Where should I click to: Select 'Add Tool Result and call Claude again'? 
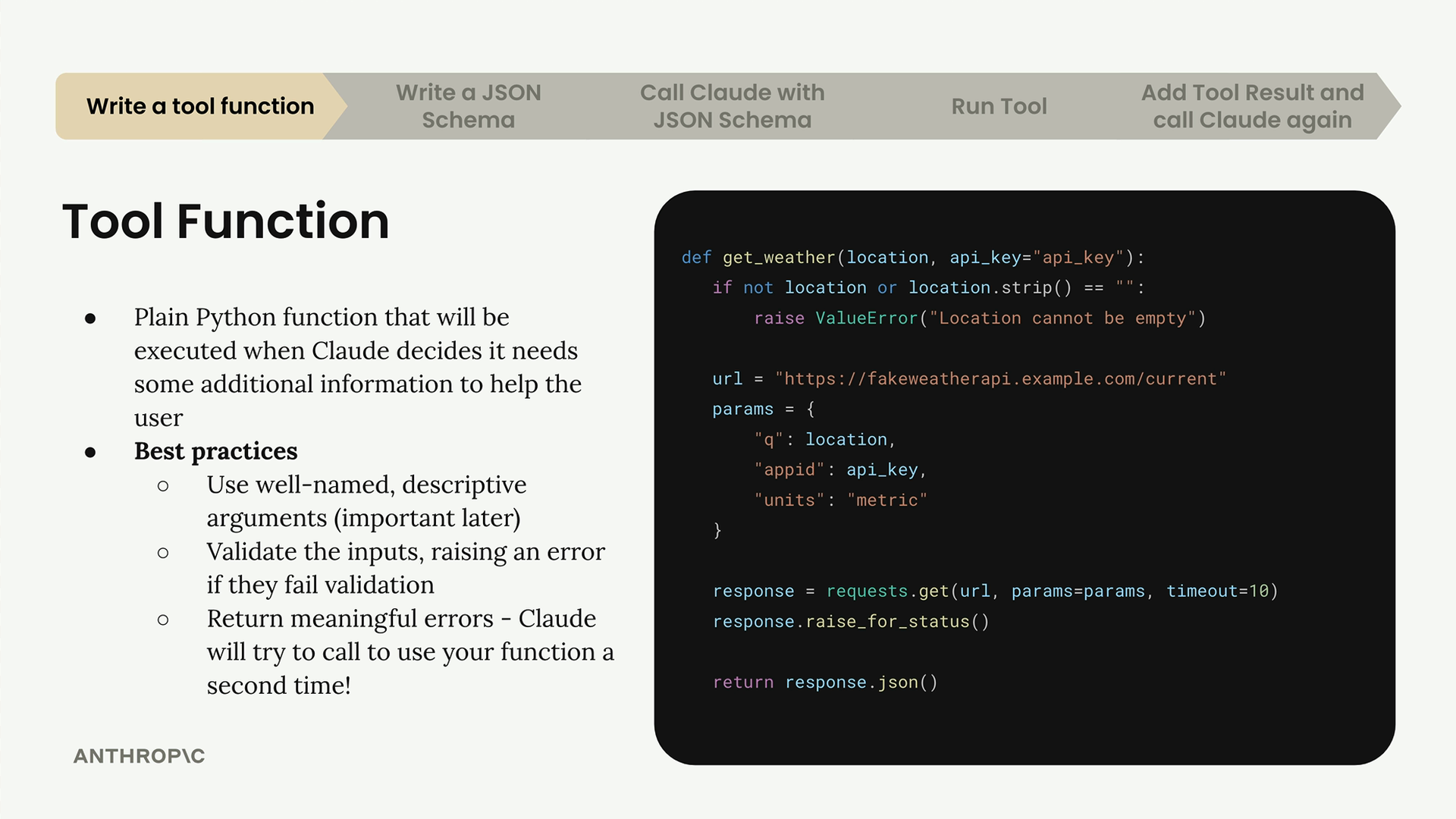click(x=1253, y=106)
